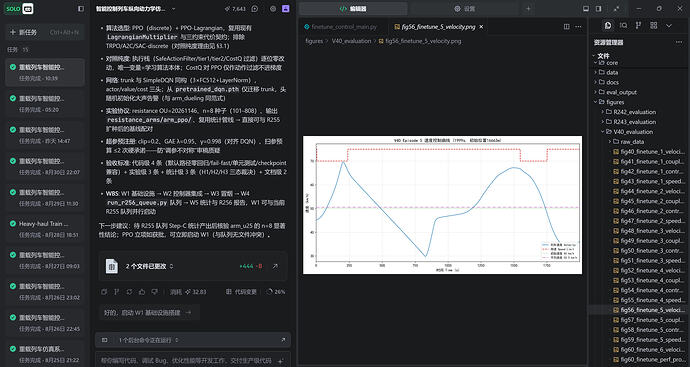690x367 pixels.
Task: Click the terminal icon in background command bar
Action: 105,340
